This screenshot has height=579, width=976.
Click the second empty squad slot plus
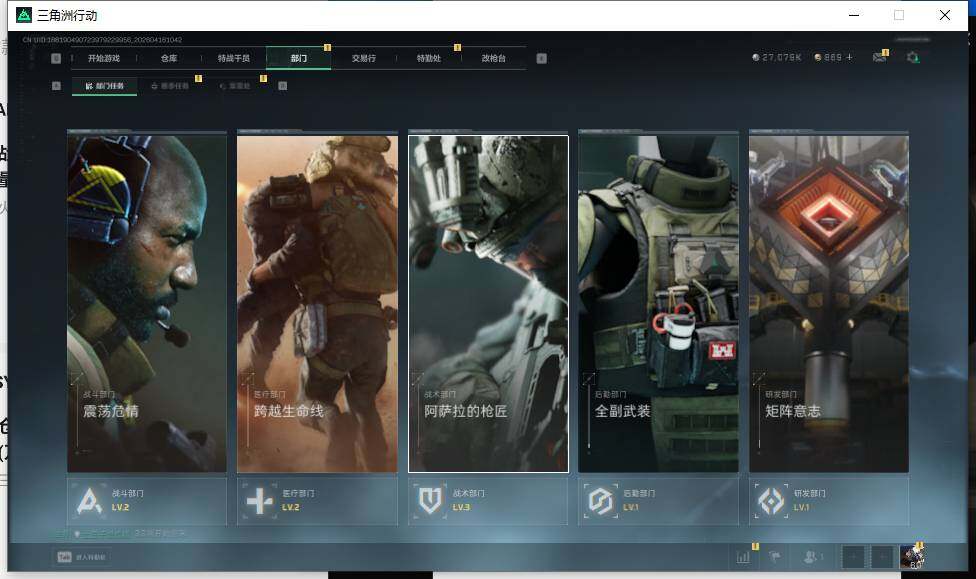882,557
